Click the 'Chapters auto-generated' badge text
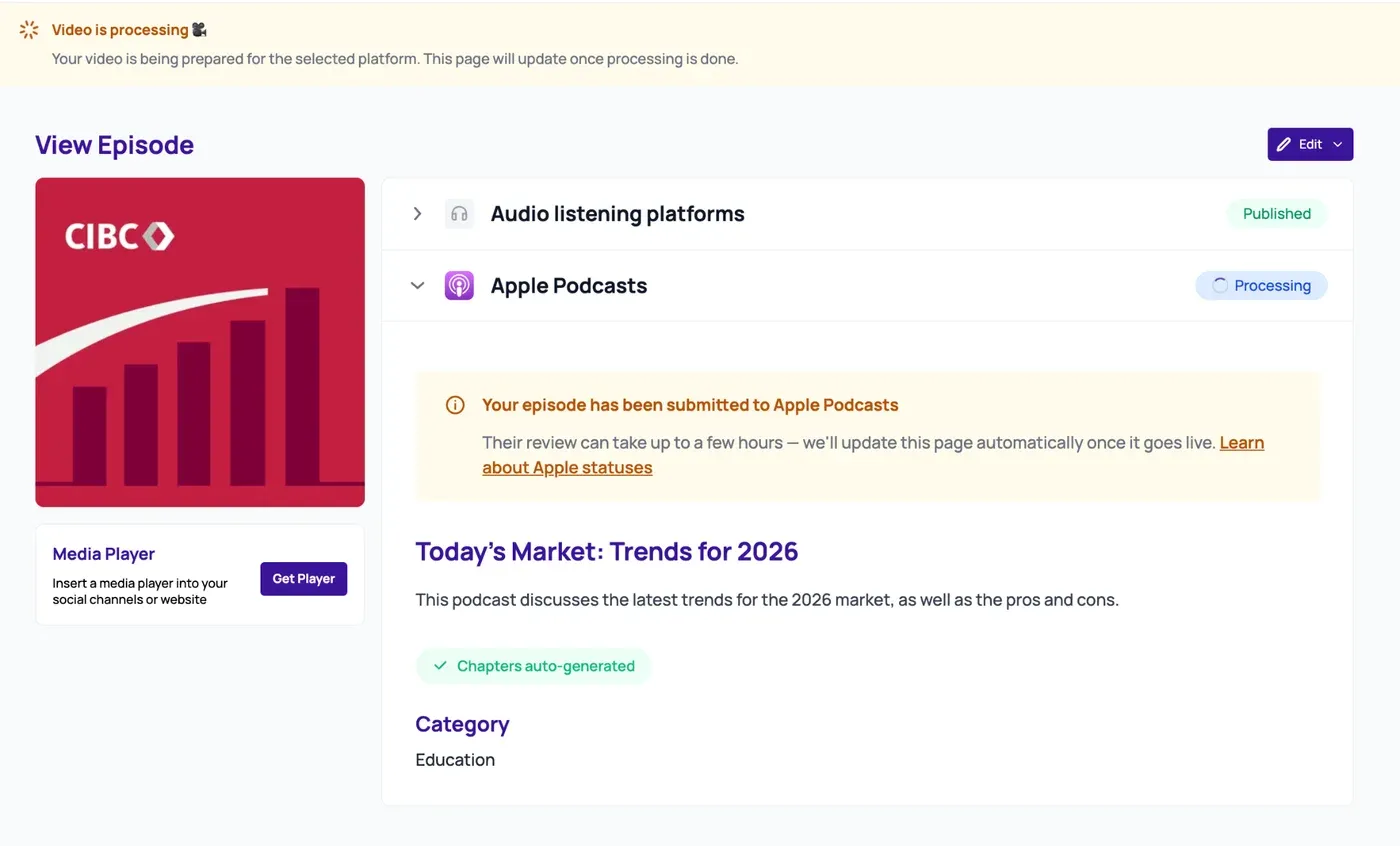This screenshot has height=846, width=1400. [x=546, y=666]
